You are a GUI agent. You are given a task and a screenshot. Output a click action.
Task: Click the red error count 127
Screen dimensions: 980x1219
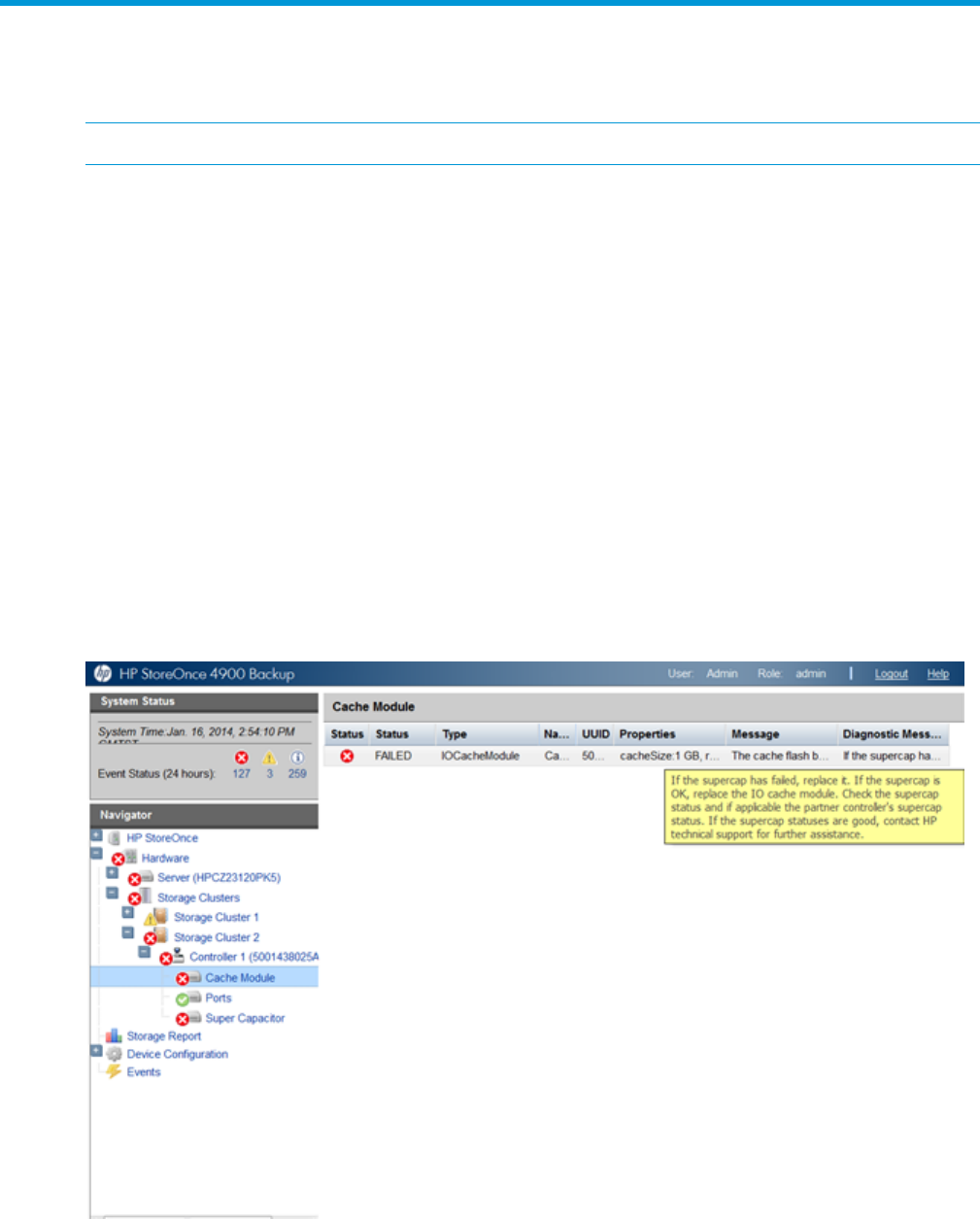pyautogui.click(x=241, y=774)
